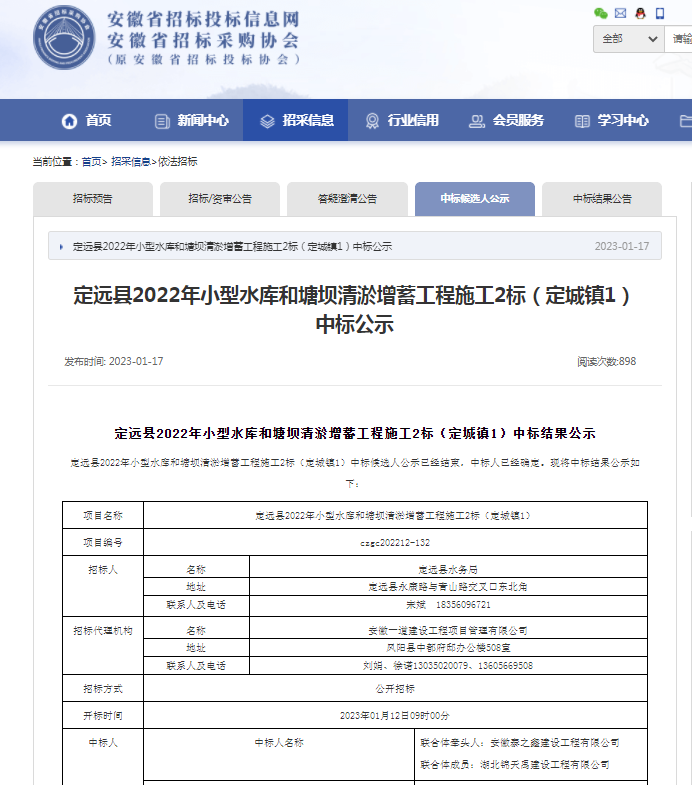The image size is (692, 785).
Task: Select the 答疑澄清公告 tab
Action: [x=347, y=199]
